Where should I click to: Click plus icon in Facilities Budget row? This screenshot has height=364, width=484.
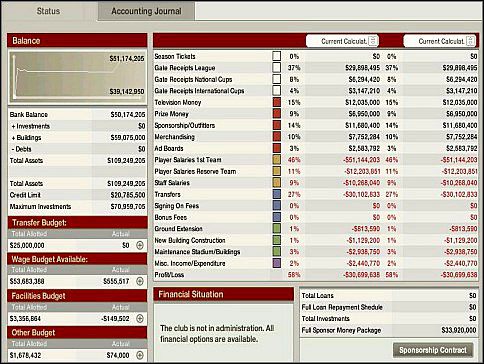pos(140,319)
